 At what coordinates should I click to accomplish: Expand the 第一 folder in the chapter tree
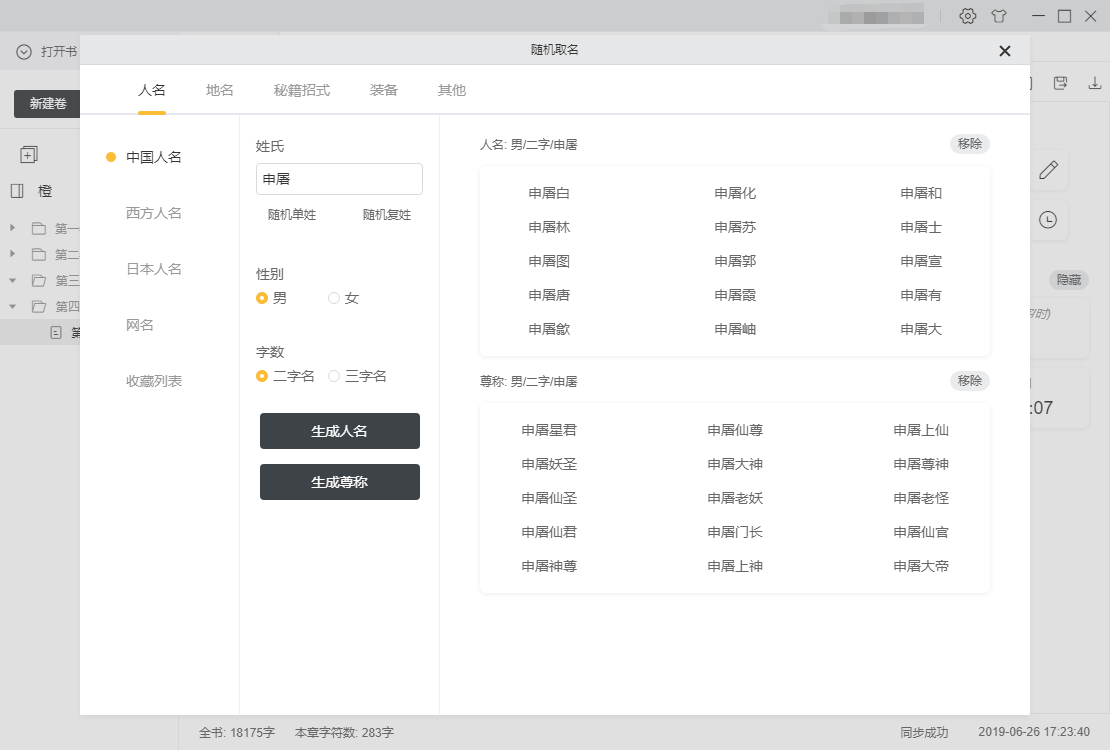pos(12,228)
